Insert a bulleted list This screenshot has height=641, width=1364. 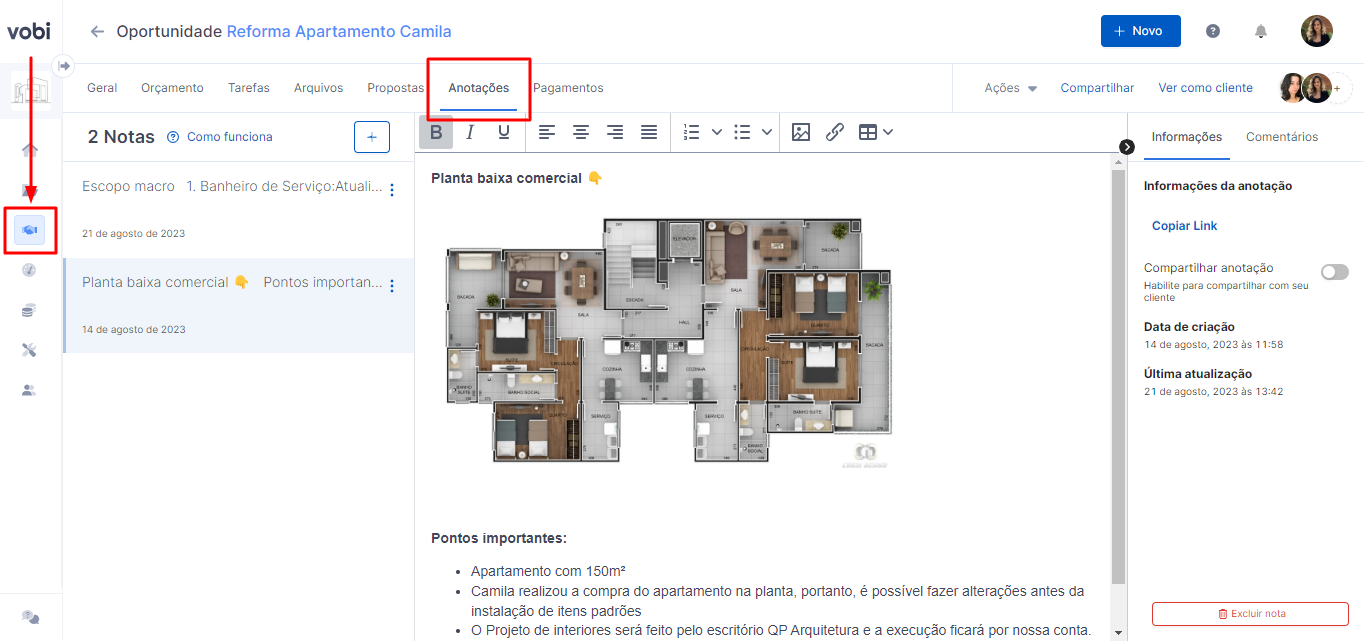point(742,132)
